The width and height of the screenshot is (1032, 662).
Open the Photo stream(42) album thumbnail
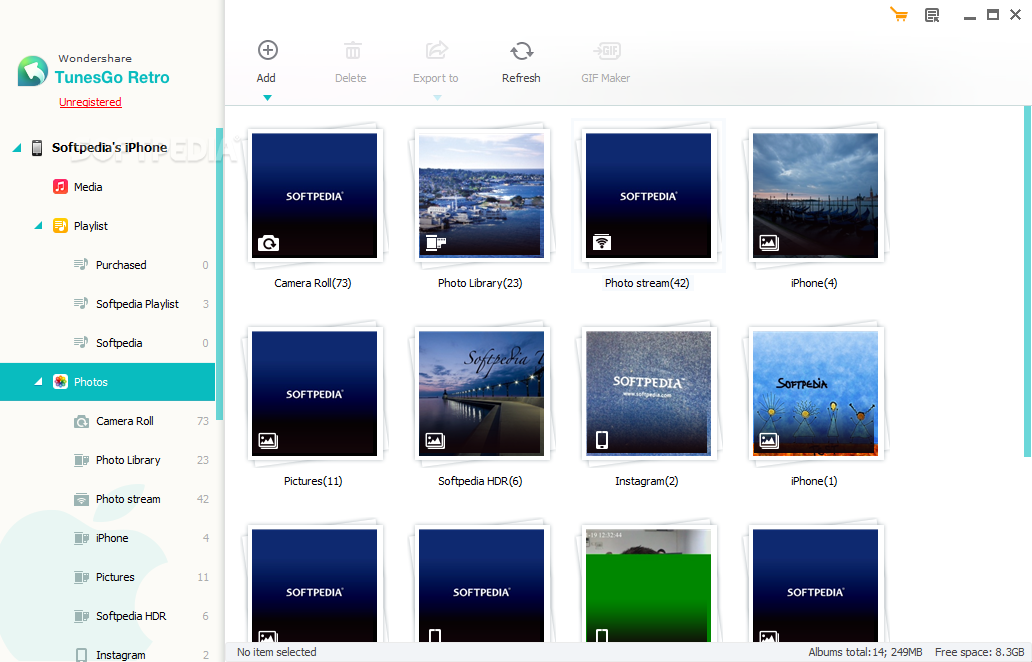click(x=648, y=195)
